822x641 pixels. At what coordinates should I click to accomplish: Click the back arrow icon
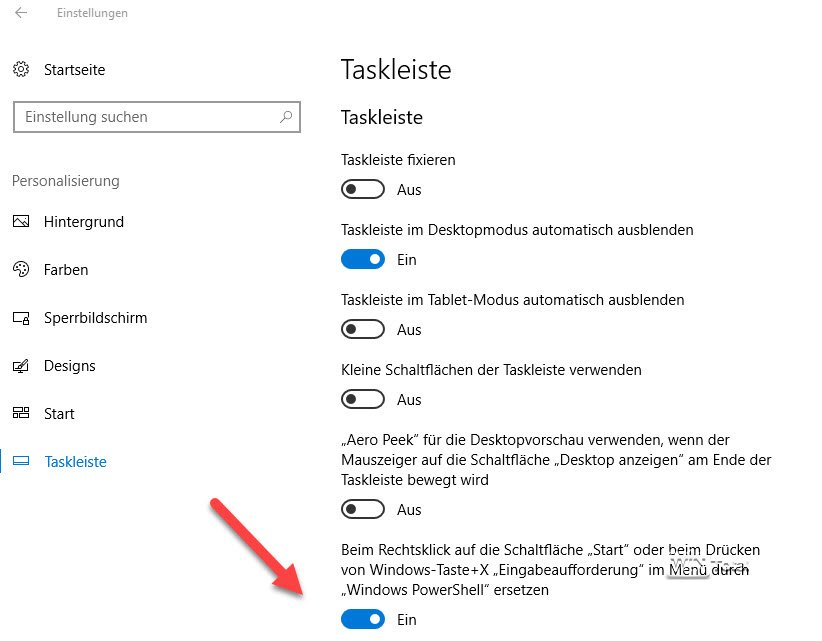21,13
